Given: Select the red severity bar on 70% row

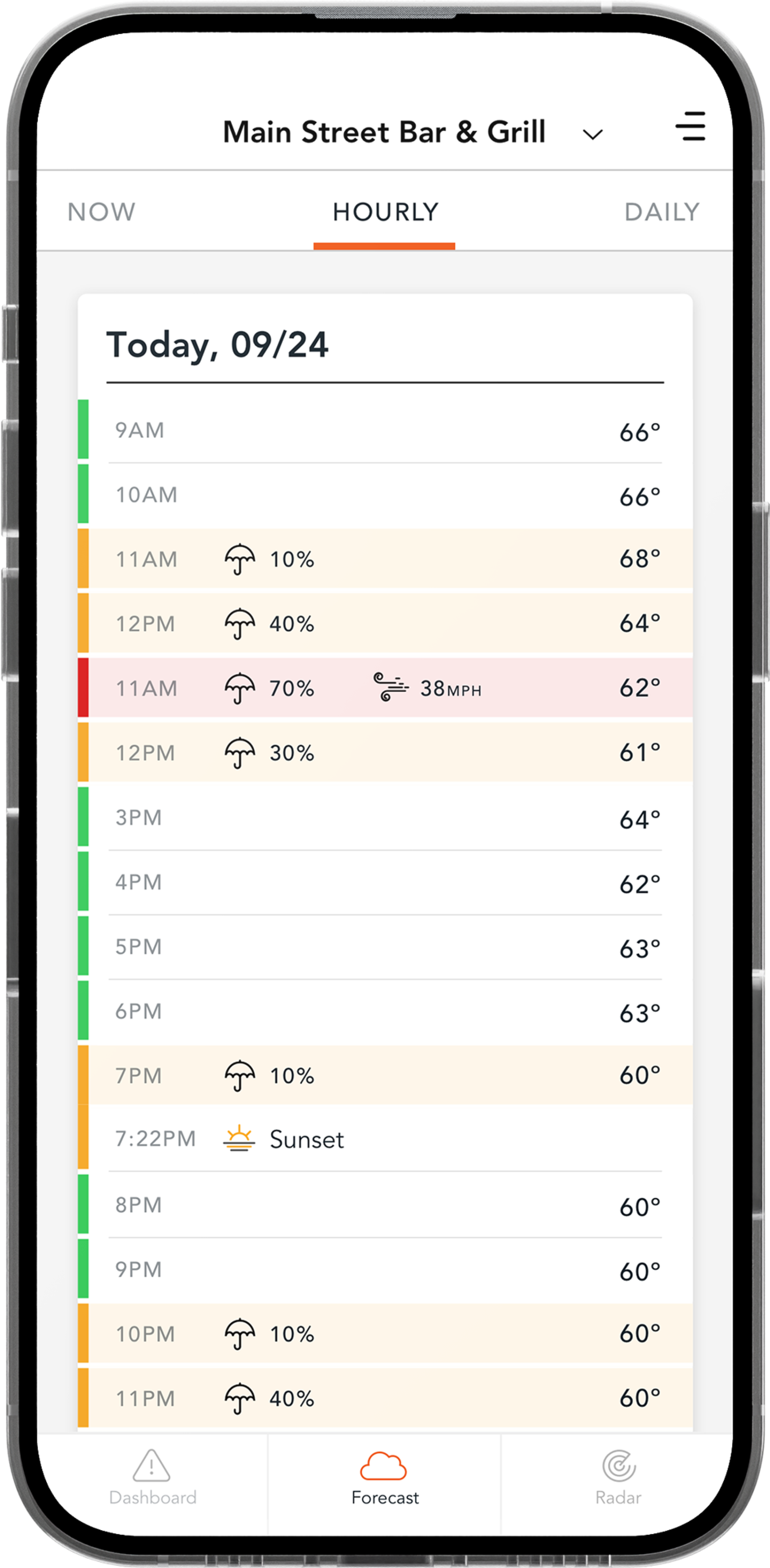Looking at the screenshot, I should (83, 687).
